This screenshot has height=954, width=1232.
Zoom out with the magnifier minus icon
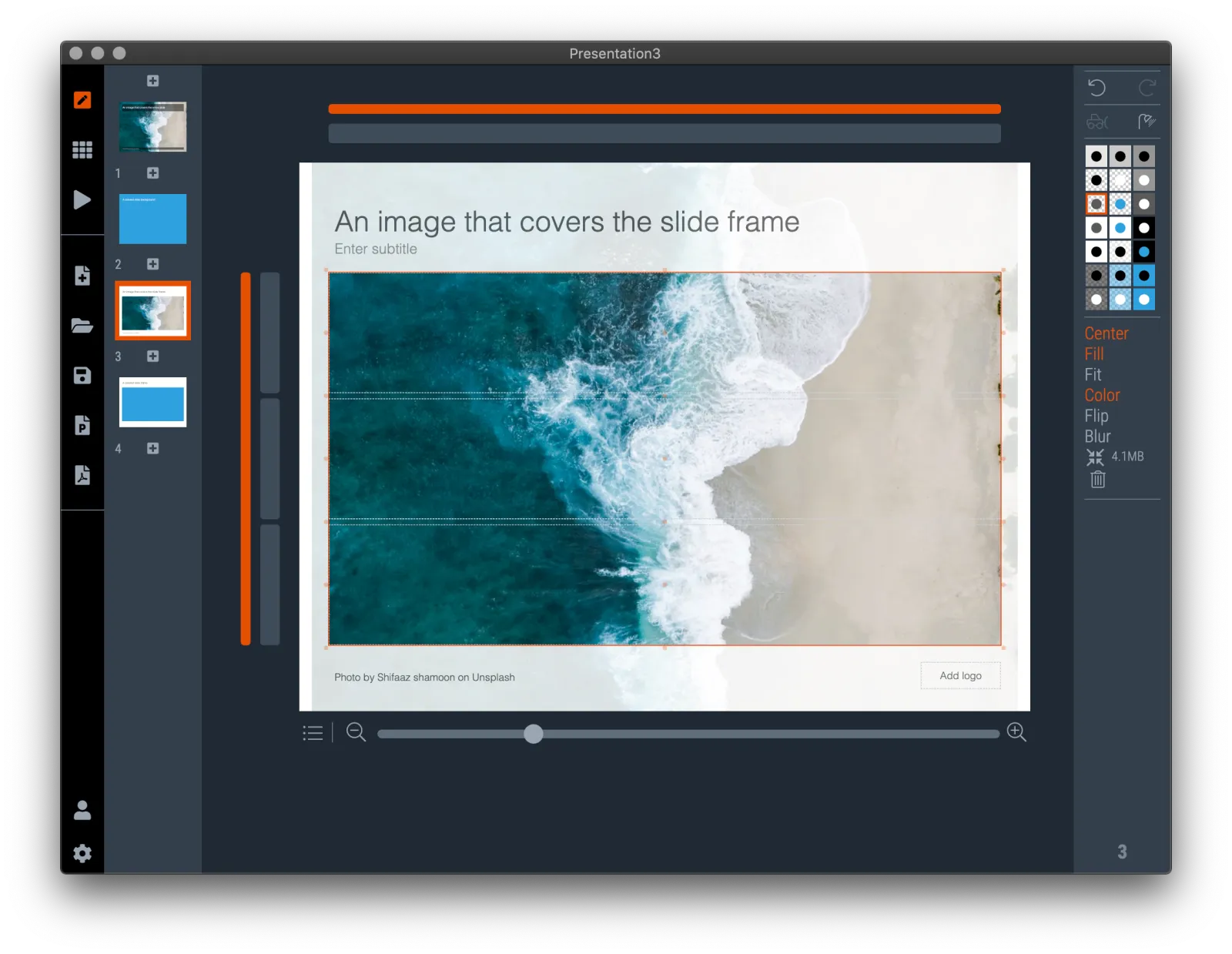356,732
